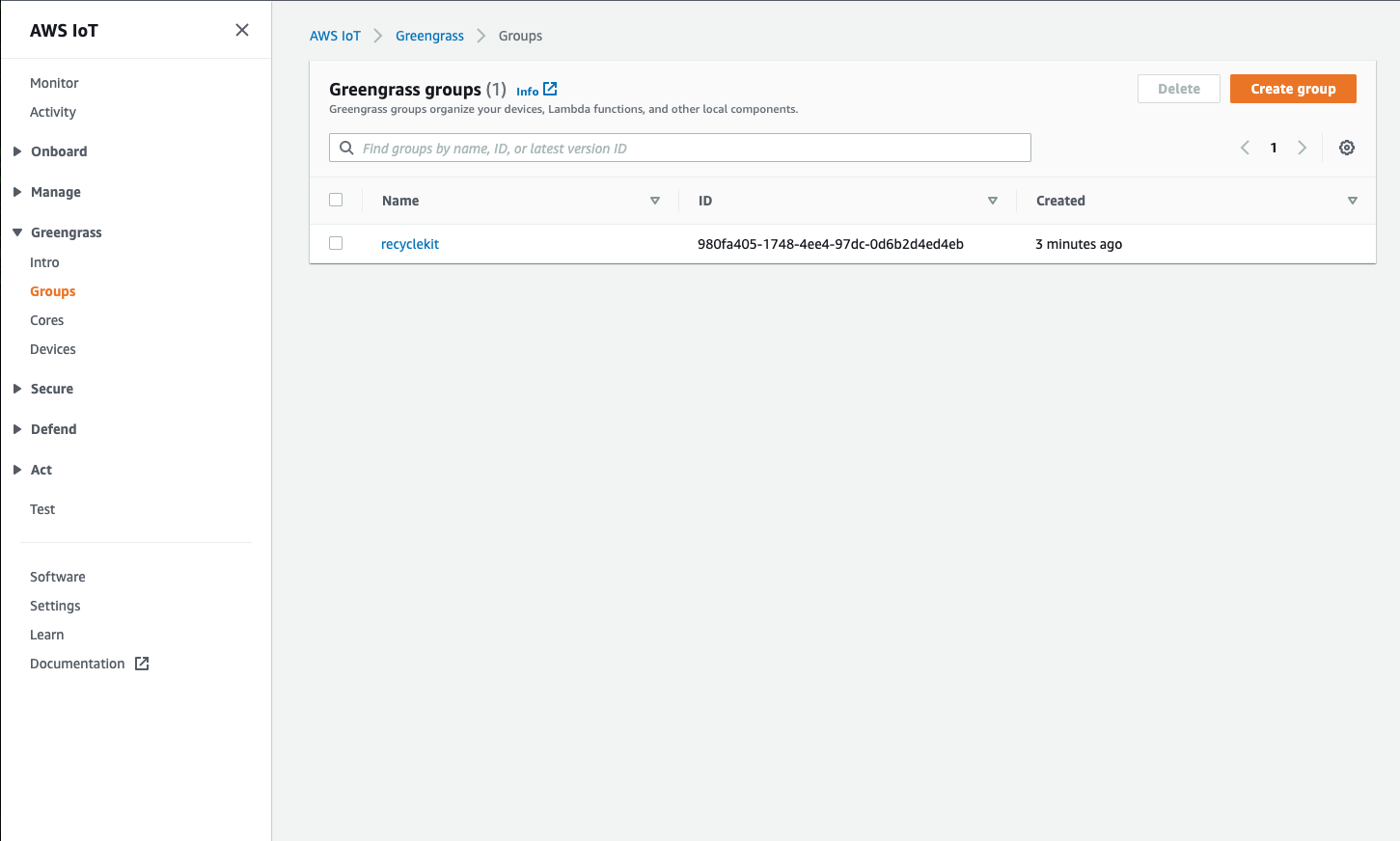Open Documentation sidebar link
Image resolution: width=1400 pixels, height=841 pixels.
coord(77,664)
